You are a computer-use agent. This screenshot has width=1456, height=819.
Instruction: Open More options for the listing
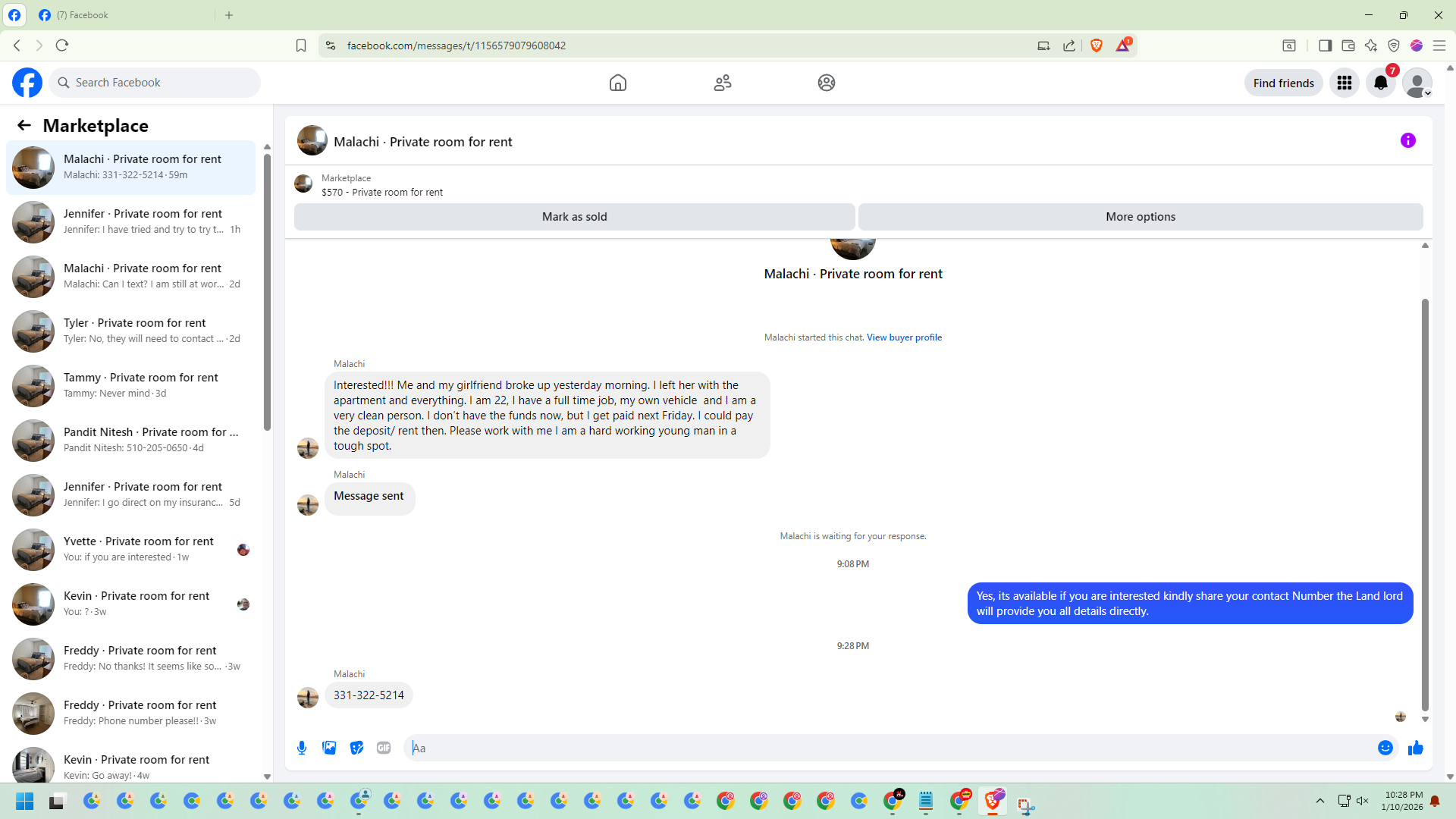pyautogui.click(x=1140, y=217)
